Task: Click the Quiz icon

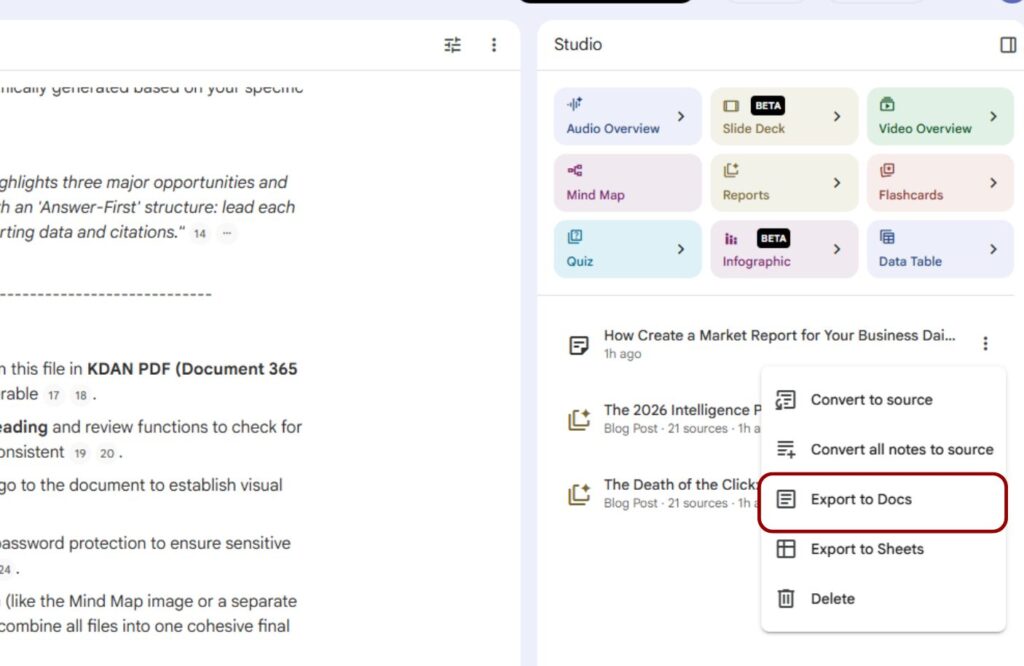Action: (x=575, y=238)
